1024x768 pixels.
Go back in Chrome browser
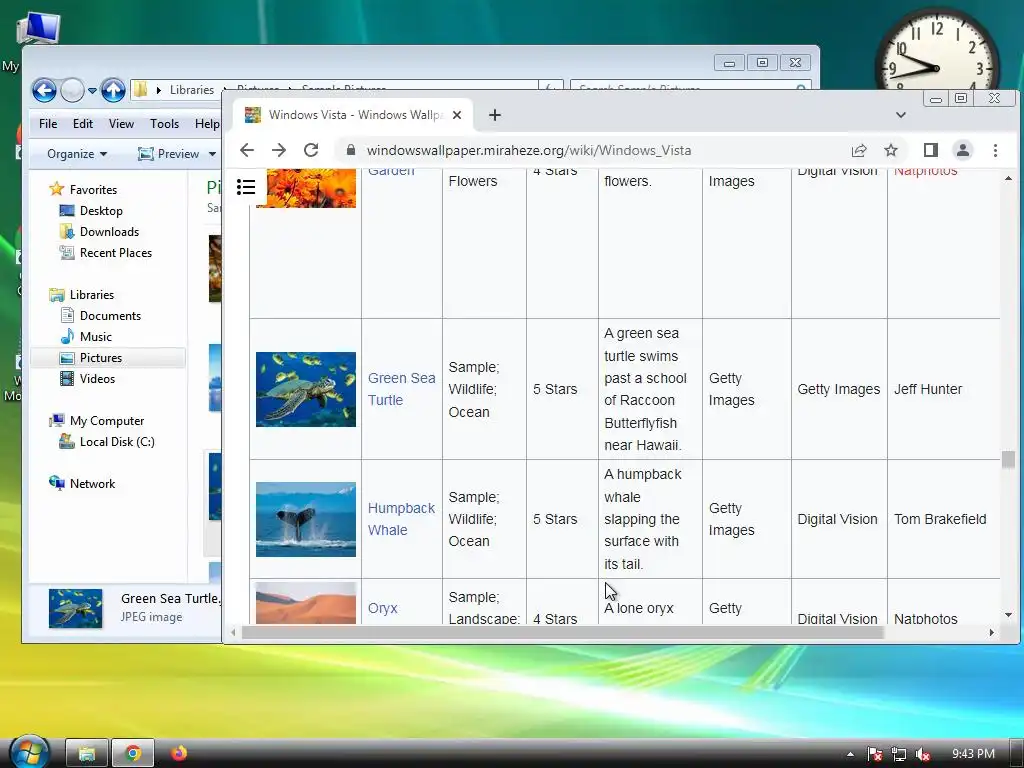[247, 150]
